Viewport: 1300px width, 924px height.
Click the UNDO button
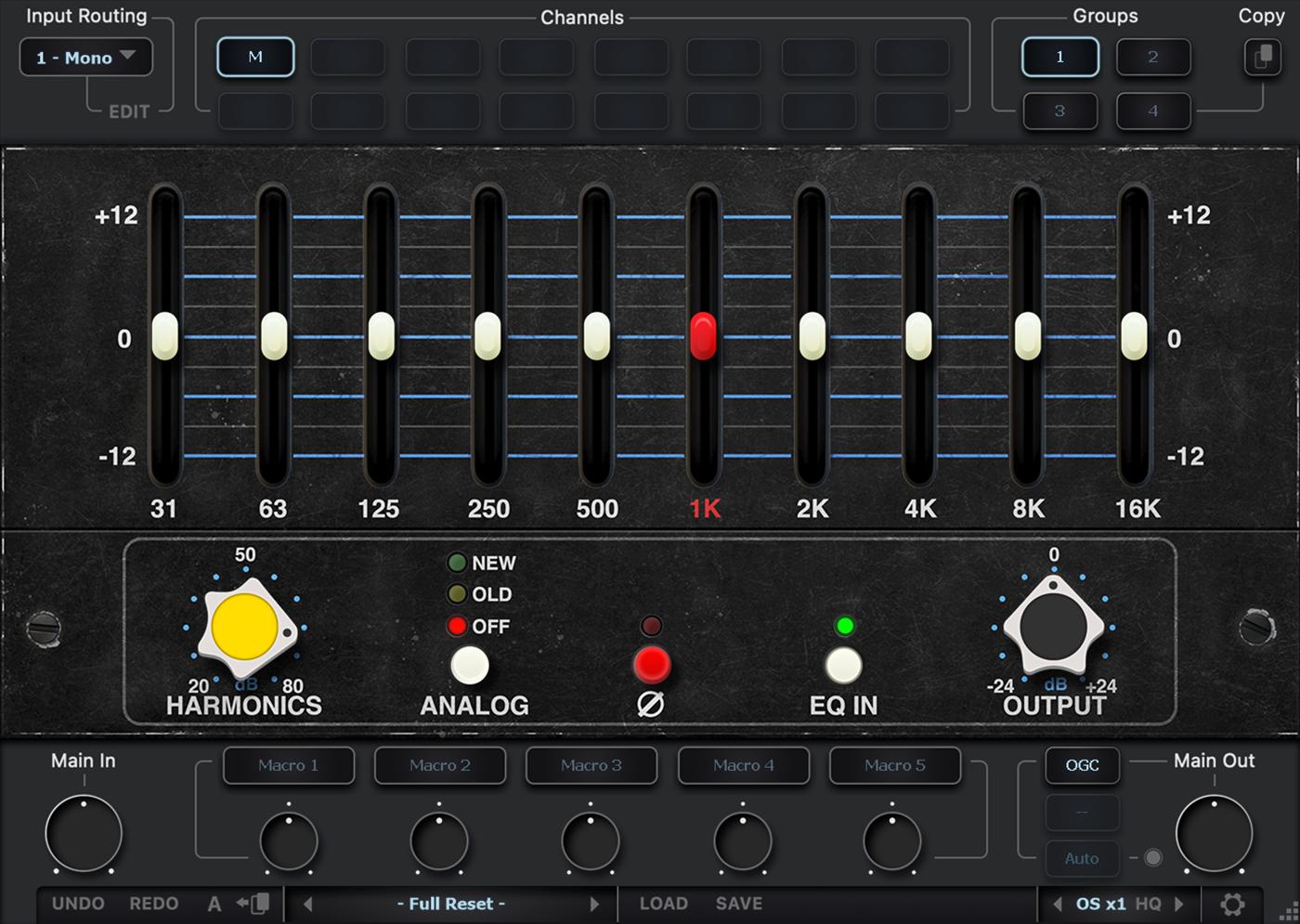click(78, 904)
